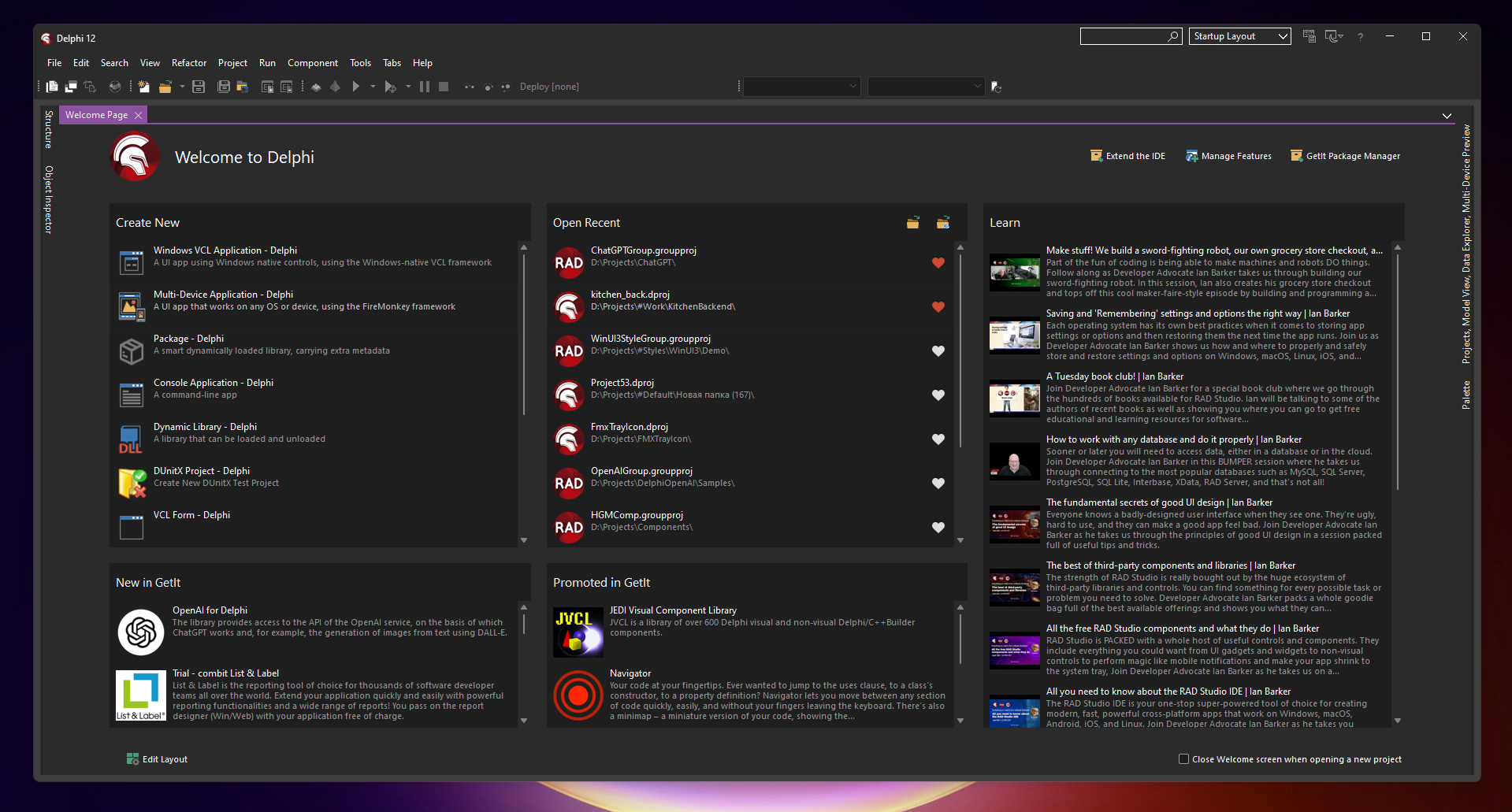Viewport: 1512px width, 812px height.
Task: Click the globe icon in the toolbar
Action: point(115,87)
